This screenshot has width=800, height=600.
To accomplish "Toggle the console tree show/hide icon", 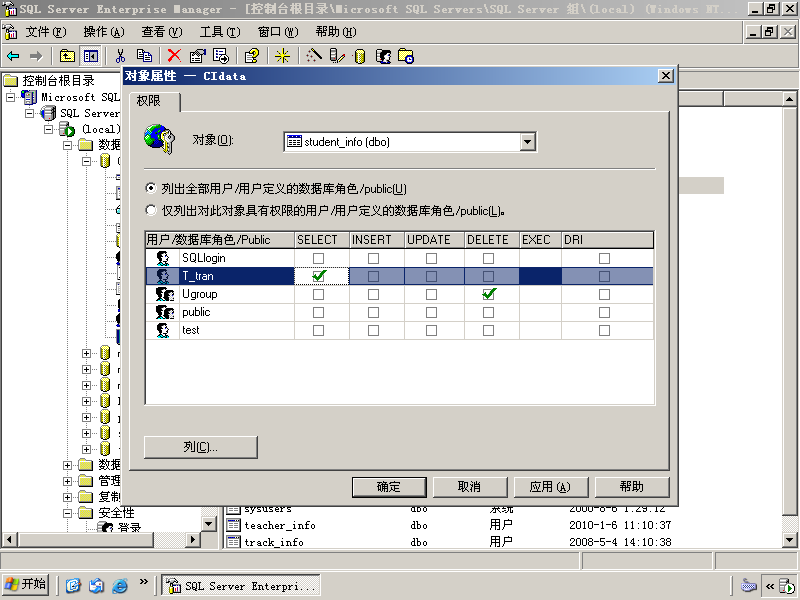I will [91, 56].
